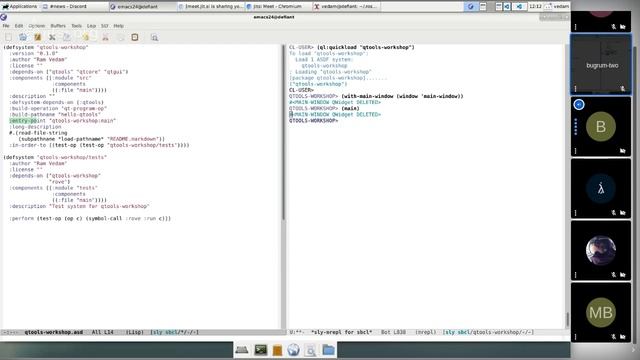This screenshot has width=640, height=360.
Task: Open the Applications menu in the top panel
Action: 20,7
